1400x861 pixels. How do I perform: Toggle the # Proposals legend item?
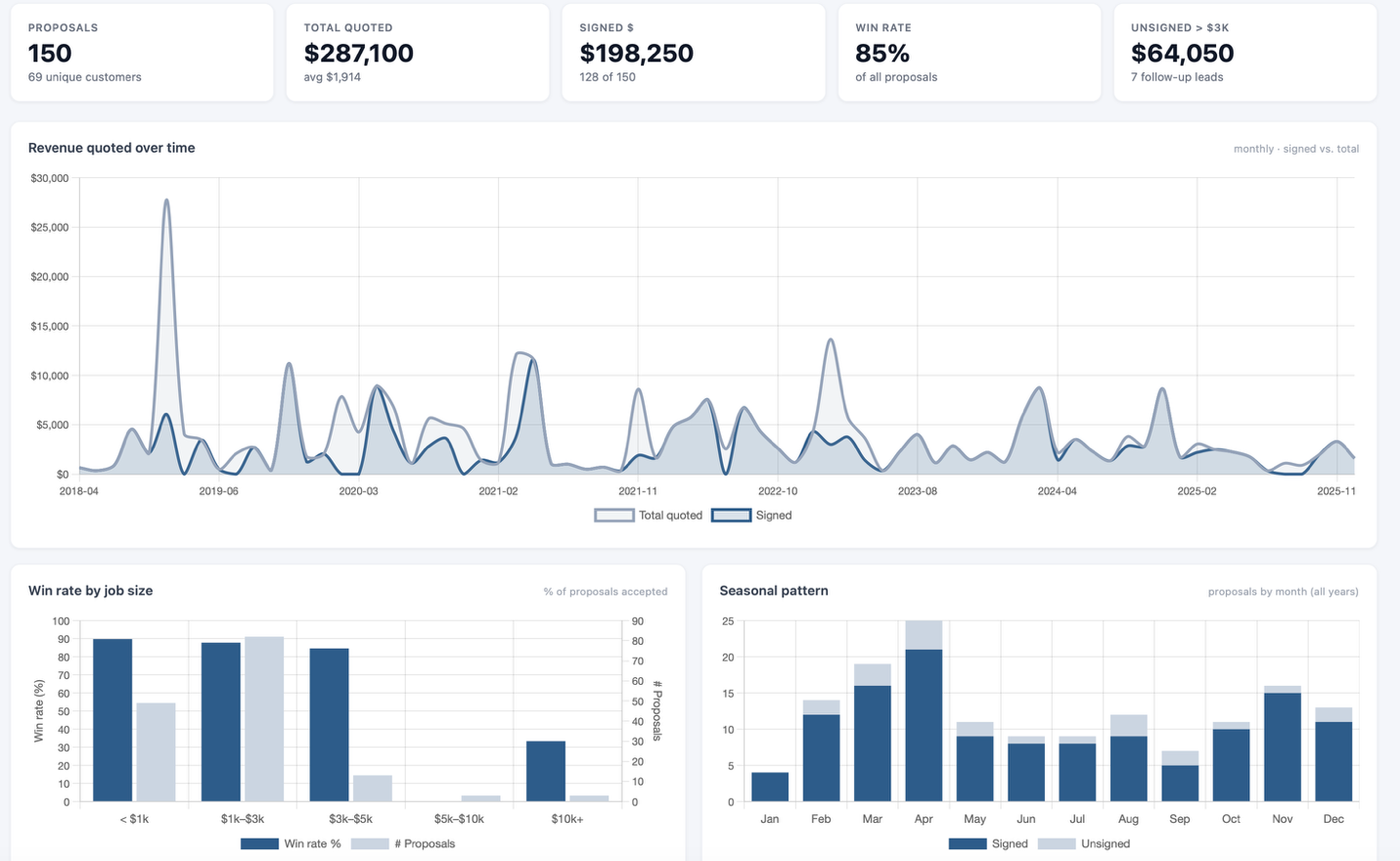tap(403, 843)
